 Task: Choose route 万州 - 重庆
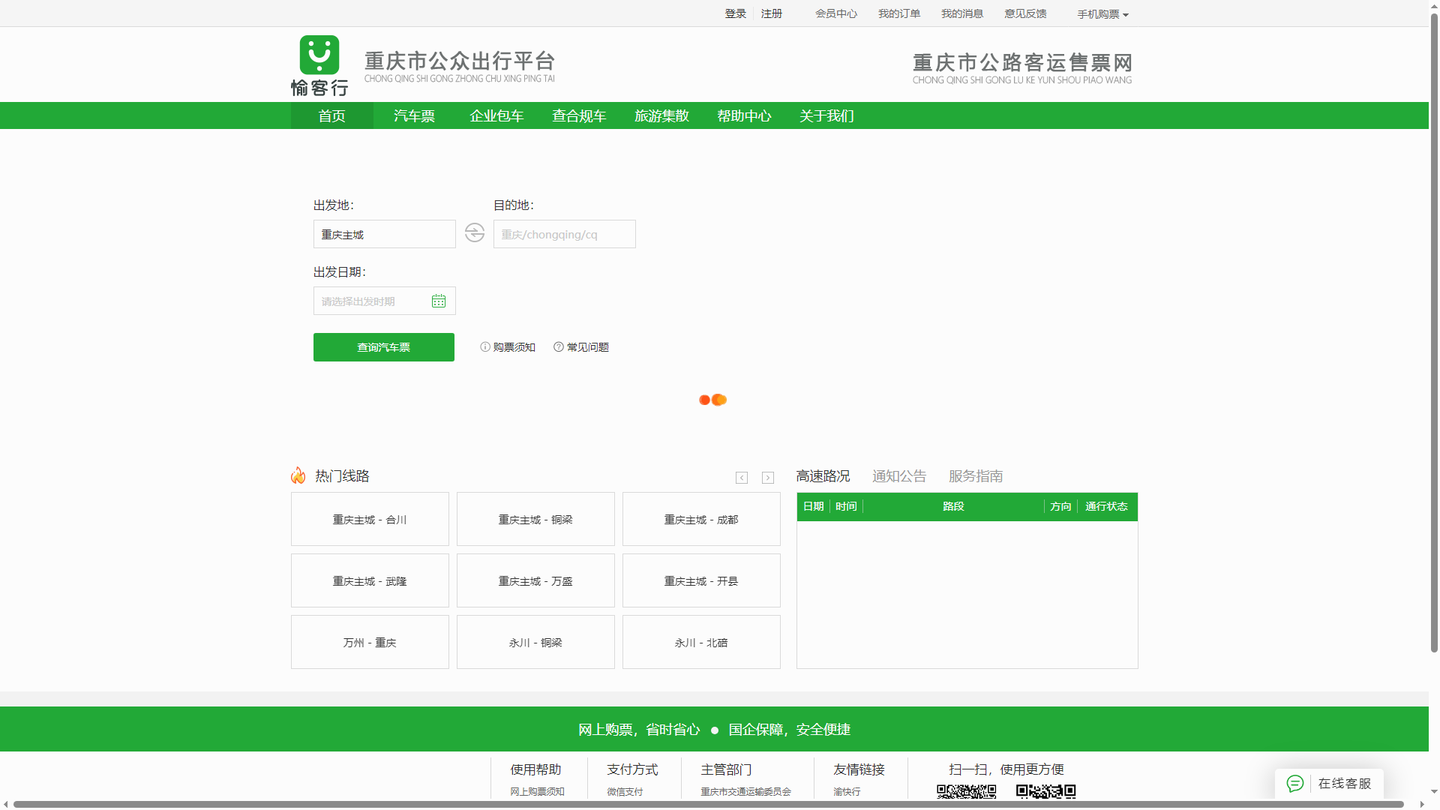click(x=370, y=642)
